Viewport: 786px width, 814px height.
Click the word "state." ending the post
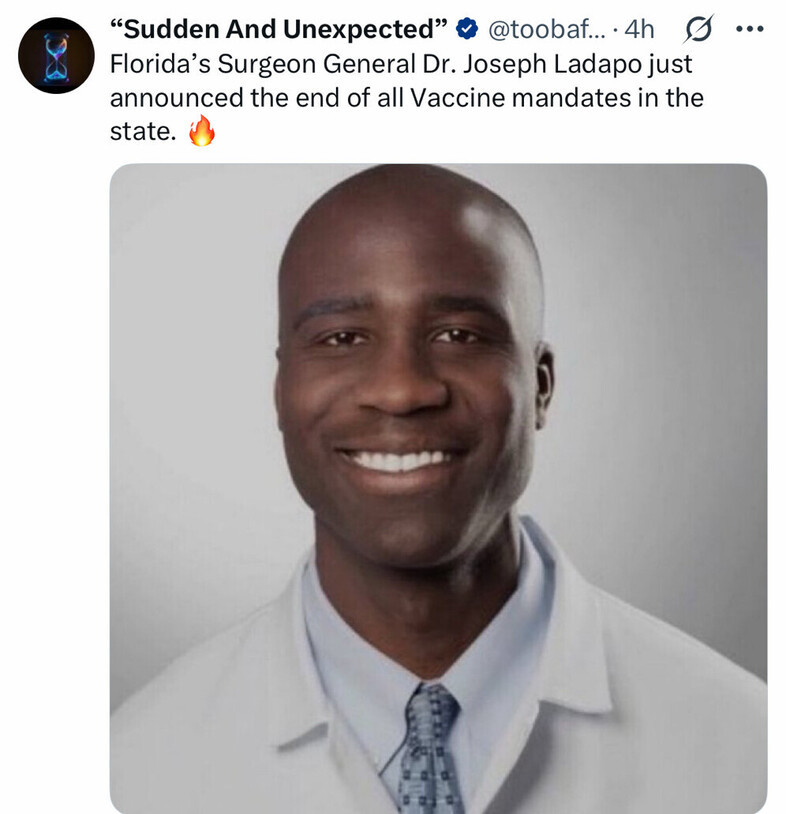(143, 131)
